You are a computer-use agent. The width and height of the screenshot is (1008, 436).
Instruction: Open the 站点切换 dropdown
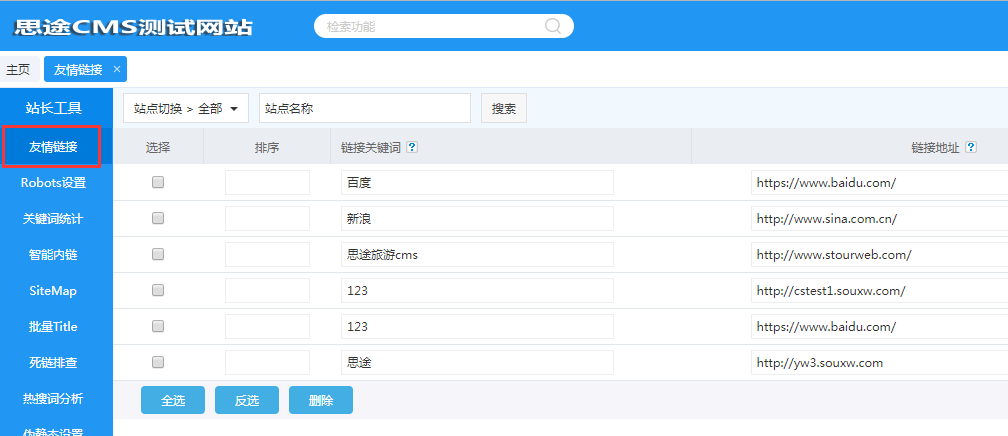coord(185,108)
